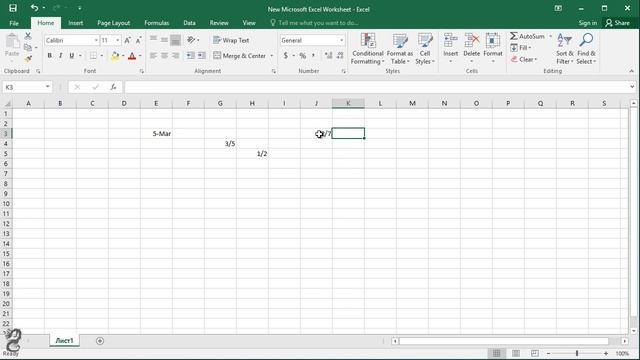Switch to the Formulas tab

tap(157, 23)
